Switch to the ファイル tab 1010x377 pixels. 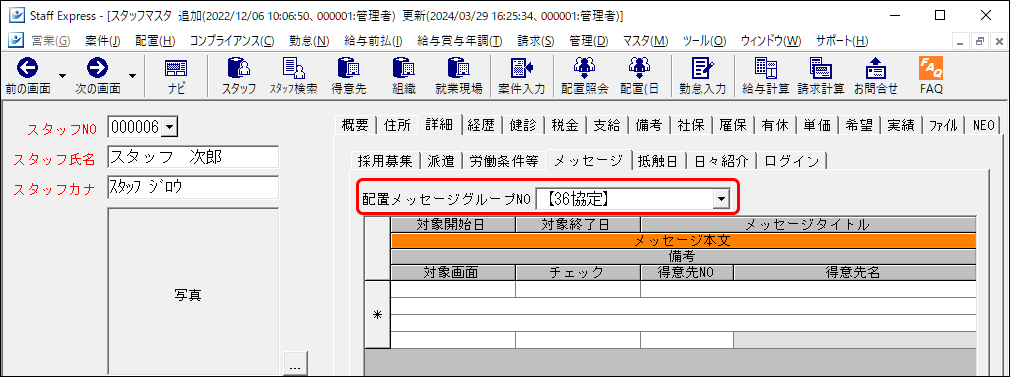point(943,125)
